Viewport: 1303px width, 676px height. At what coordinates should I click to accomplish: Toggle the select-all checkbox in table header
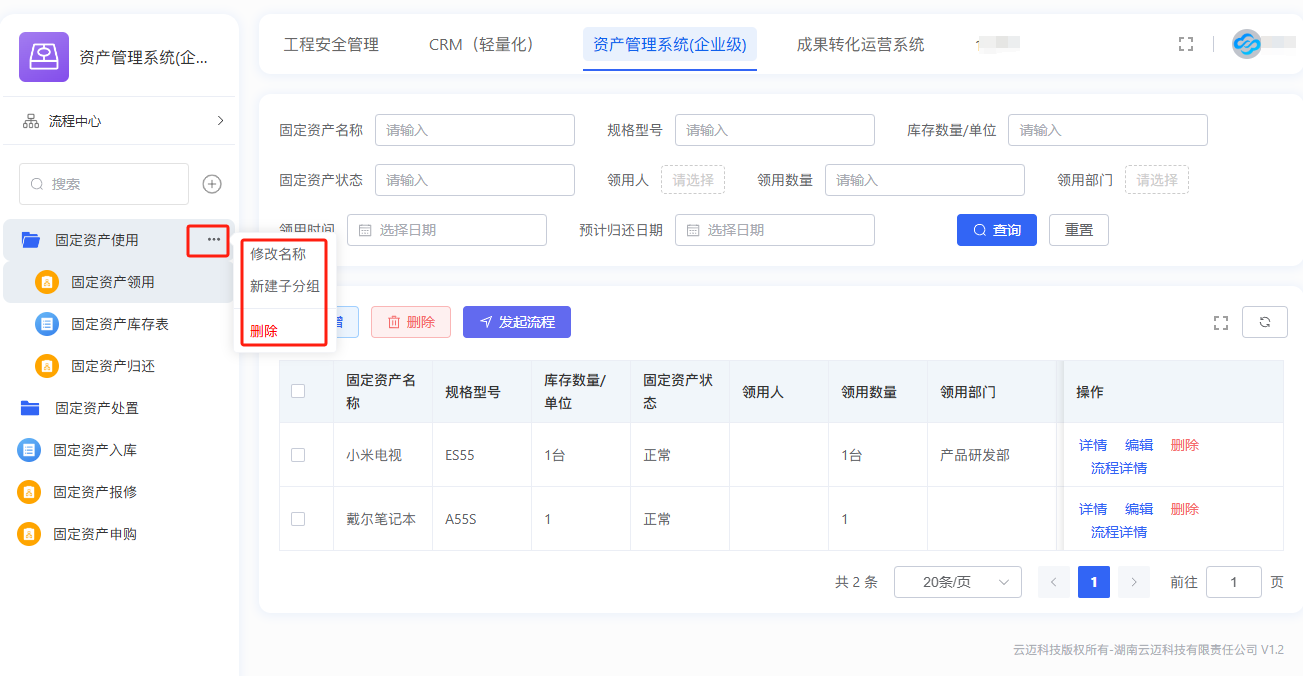pos(298,391)
